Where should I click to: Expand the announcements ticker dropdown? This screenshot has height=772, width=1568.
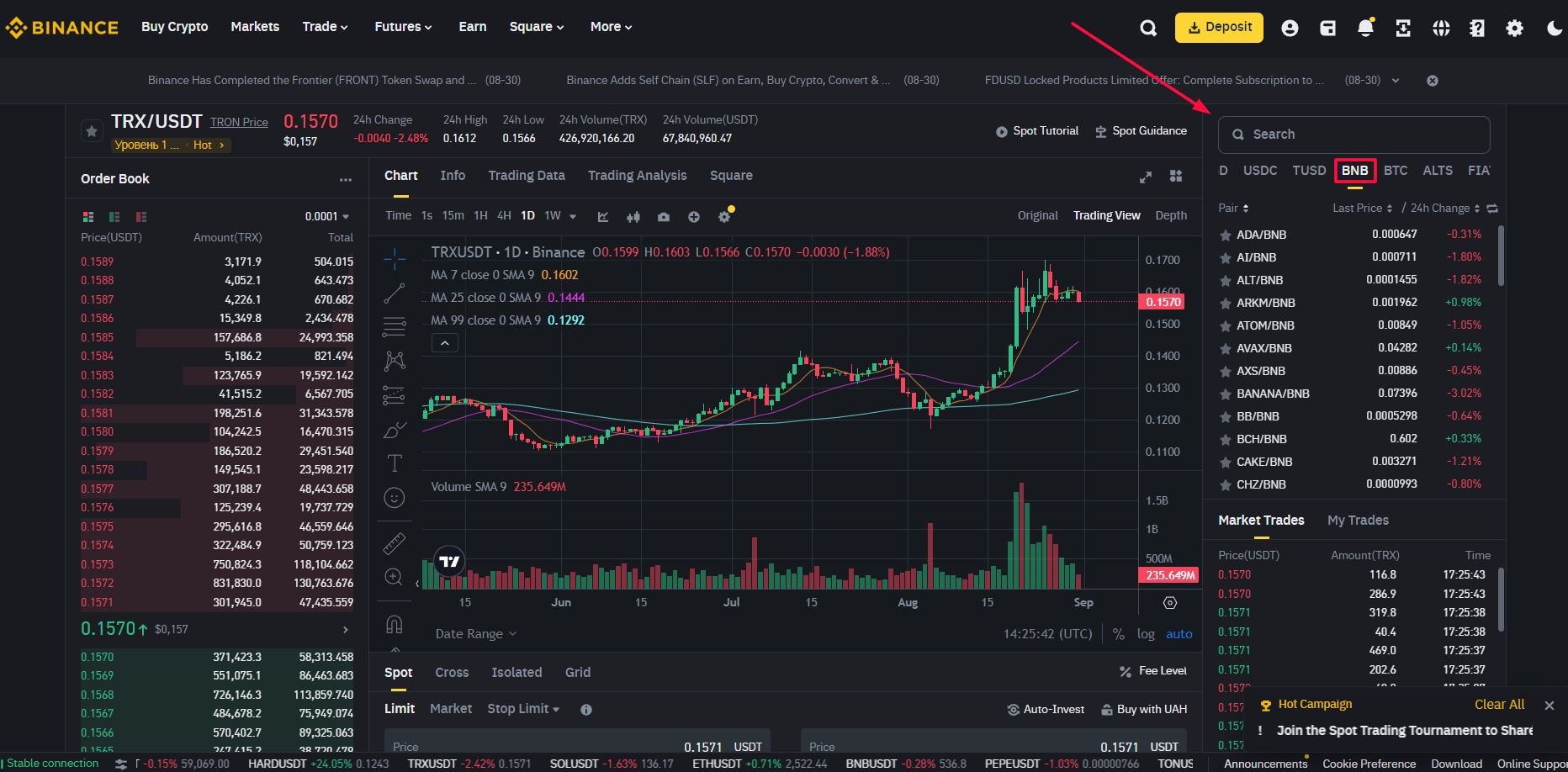pyautogui.click(x=1396, y=81)
